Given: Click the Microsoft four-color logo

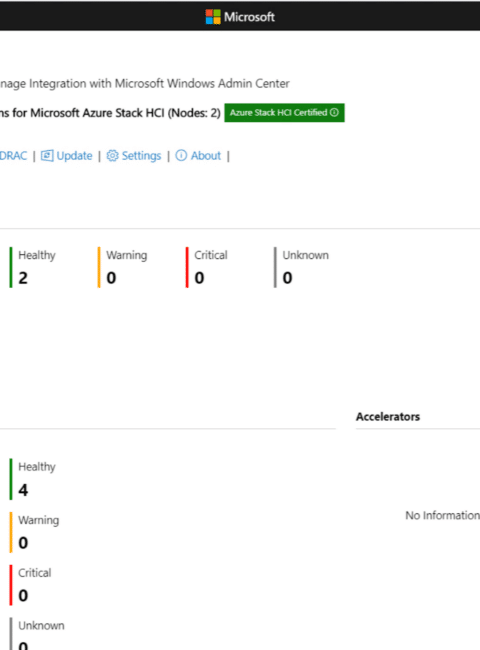Looking at the screenshot, I should [213, 17].
